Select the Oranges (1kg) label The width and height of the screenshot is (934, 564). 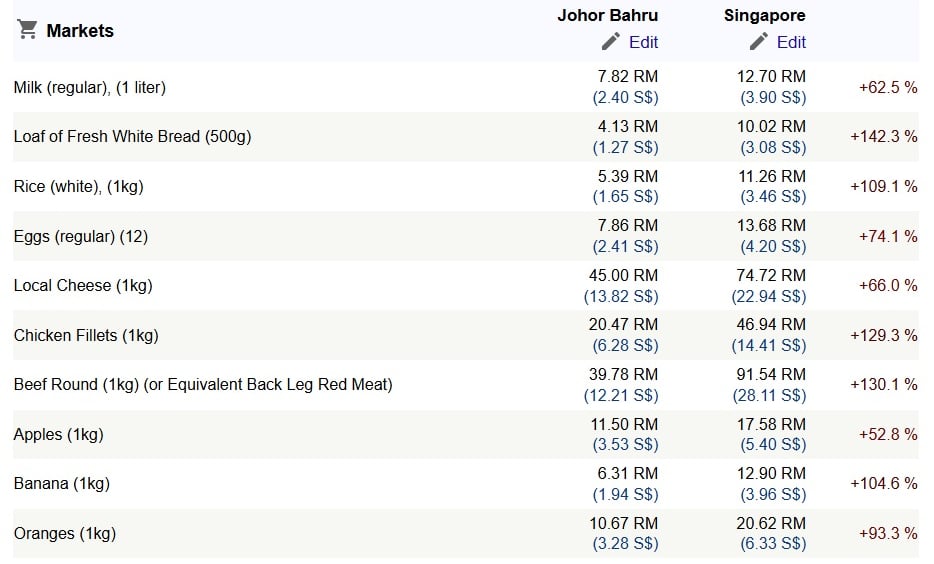[x=65, y=533]
